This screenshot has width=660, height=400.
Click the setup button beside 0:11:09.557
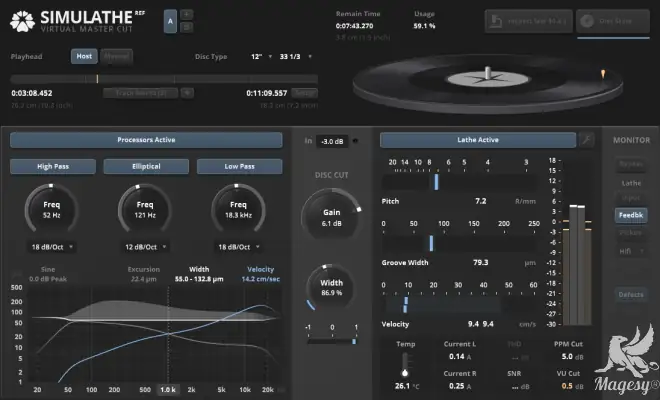(x=304, y=93)
